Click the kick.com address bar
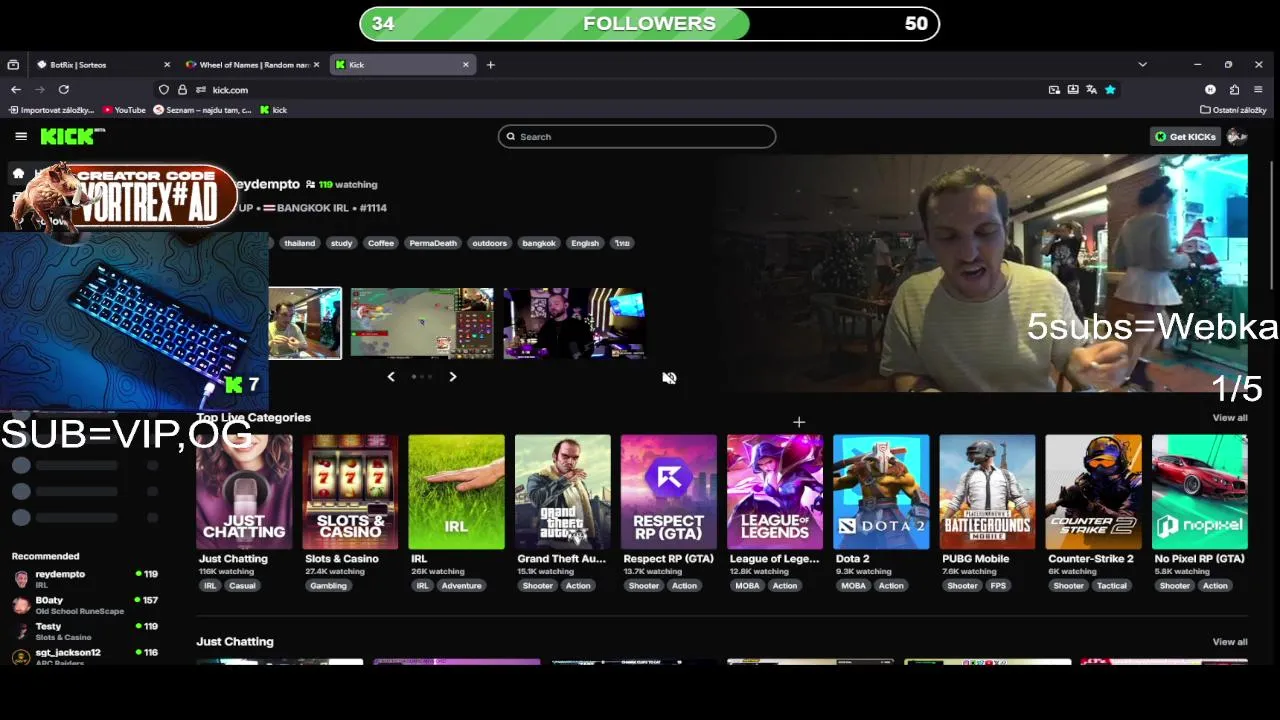The height and width of the screenshot is (720, 1280). pos(600,90)
